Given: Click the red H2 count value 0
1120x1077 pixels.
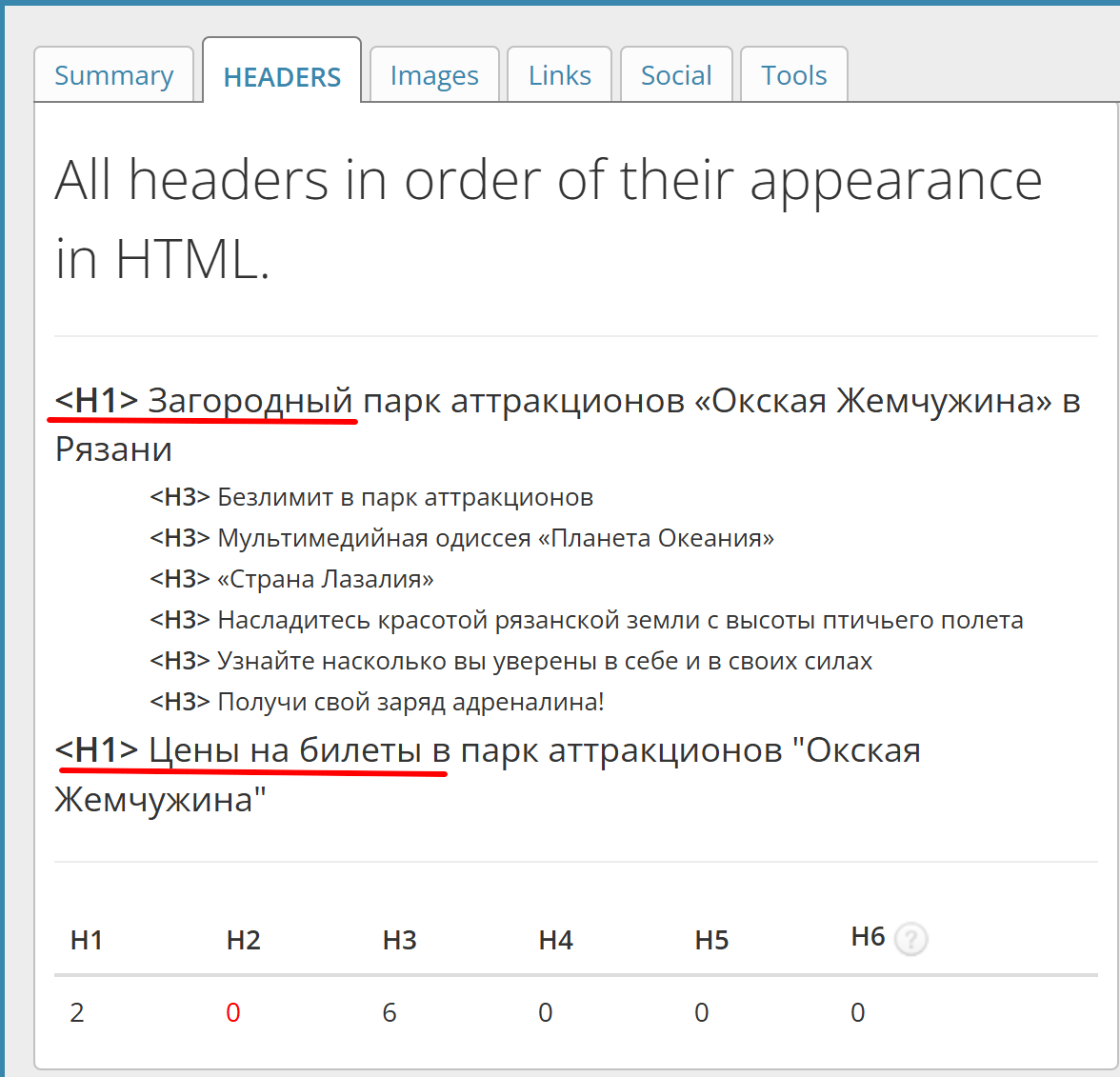Looking at the screenshot, I should point(233,1013).
